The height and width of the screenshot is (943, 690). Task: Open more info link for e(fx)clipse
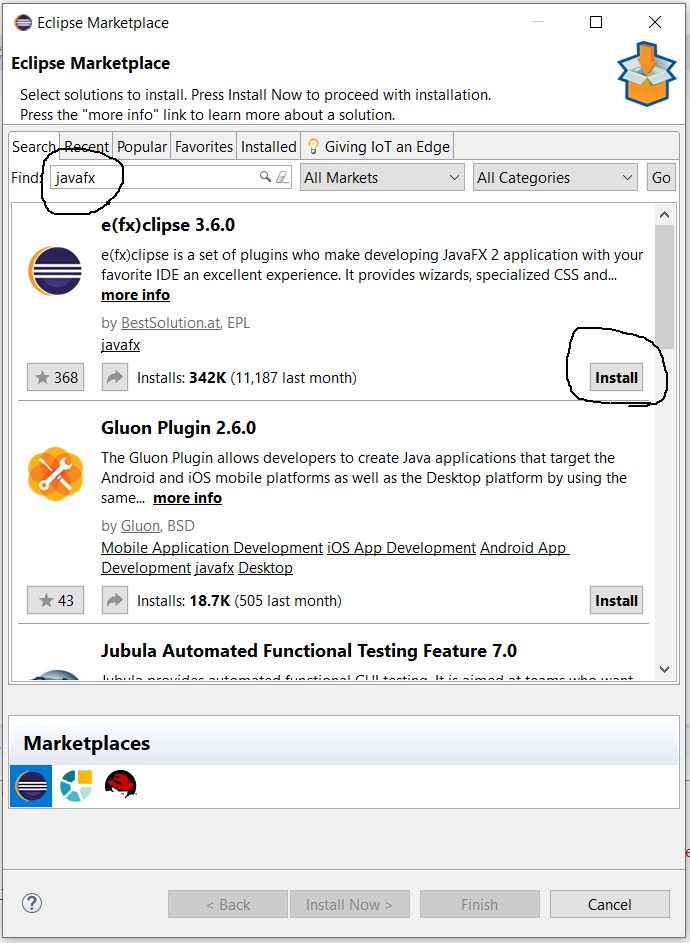click(x=135, y=295)
